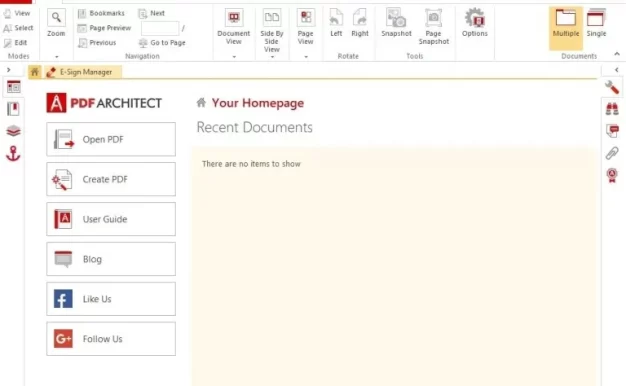Click the Zoom magnifier tool

point(56,23)
